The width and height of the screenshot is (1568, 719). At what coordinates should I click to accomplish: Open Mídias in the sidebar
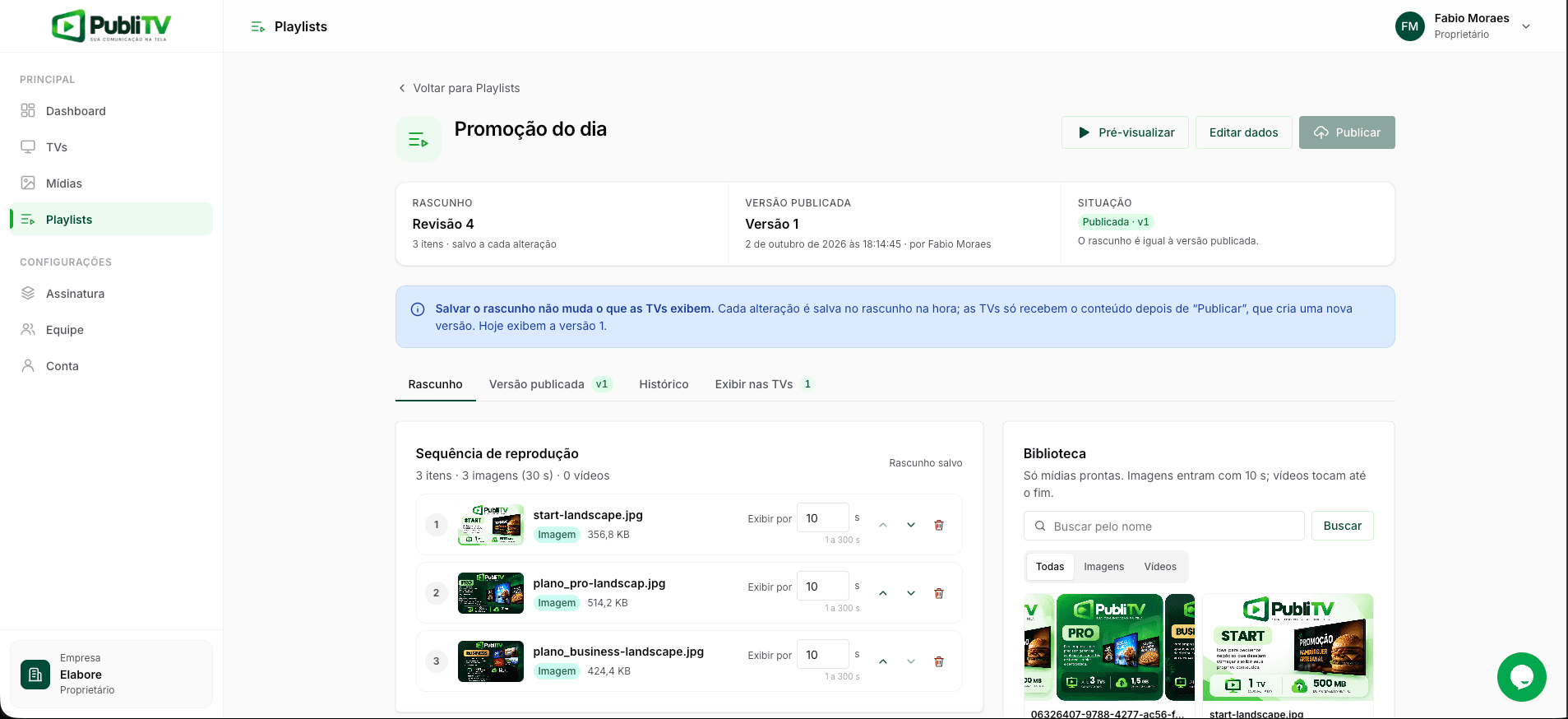pos(111,183)
